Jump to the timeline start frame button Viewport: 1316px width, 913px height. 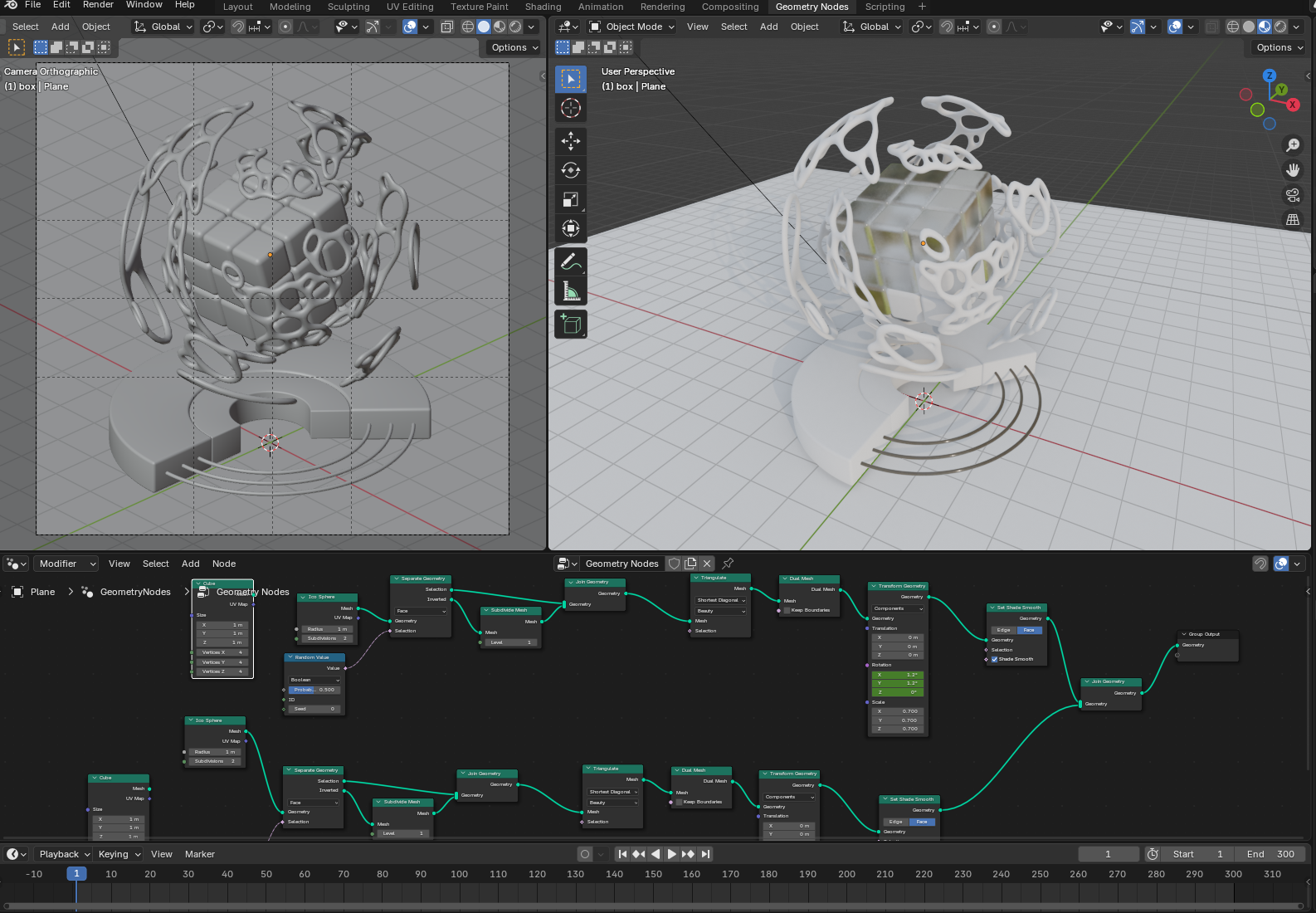point(622,854)
